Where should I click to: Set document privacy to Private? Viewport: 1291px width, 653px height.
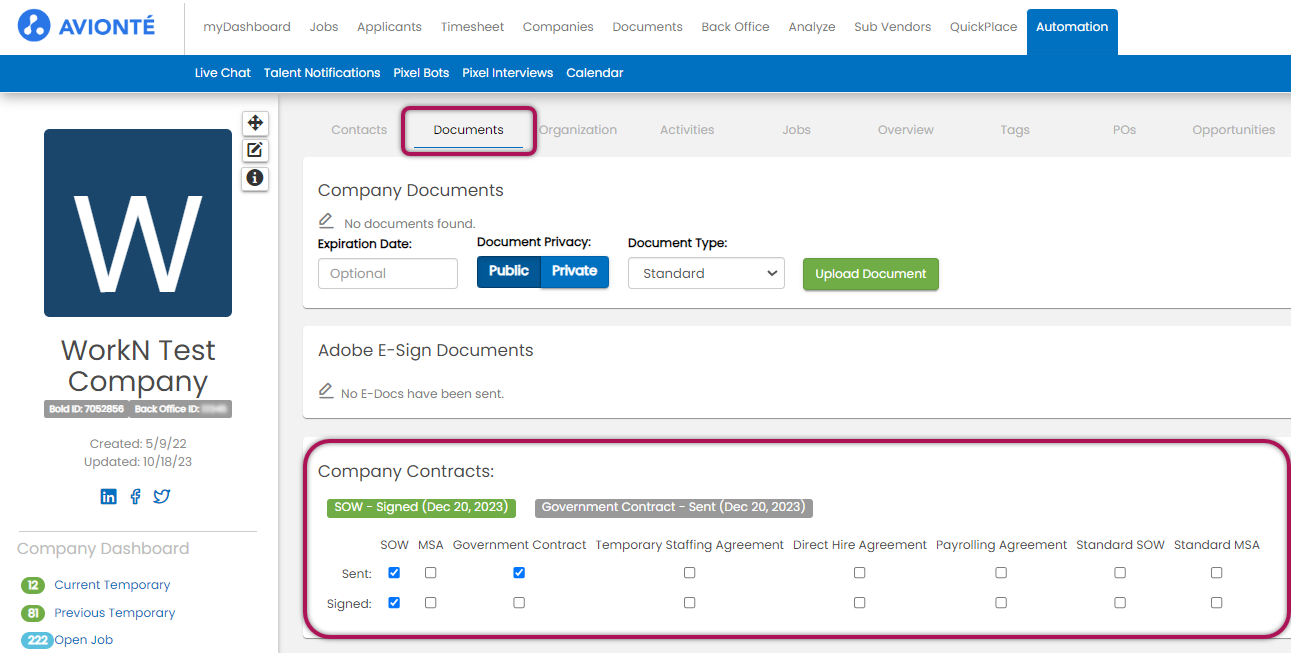(x=574, y=271)
